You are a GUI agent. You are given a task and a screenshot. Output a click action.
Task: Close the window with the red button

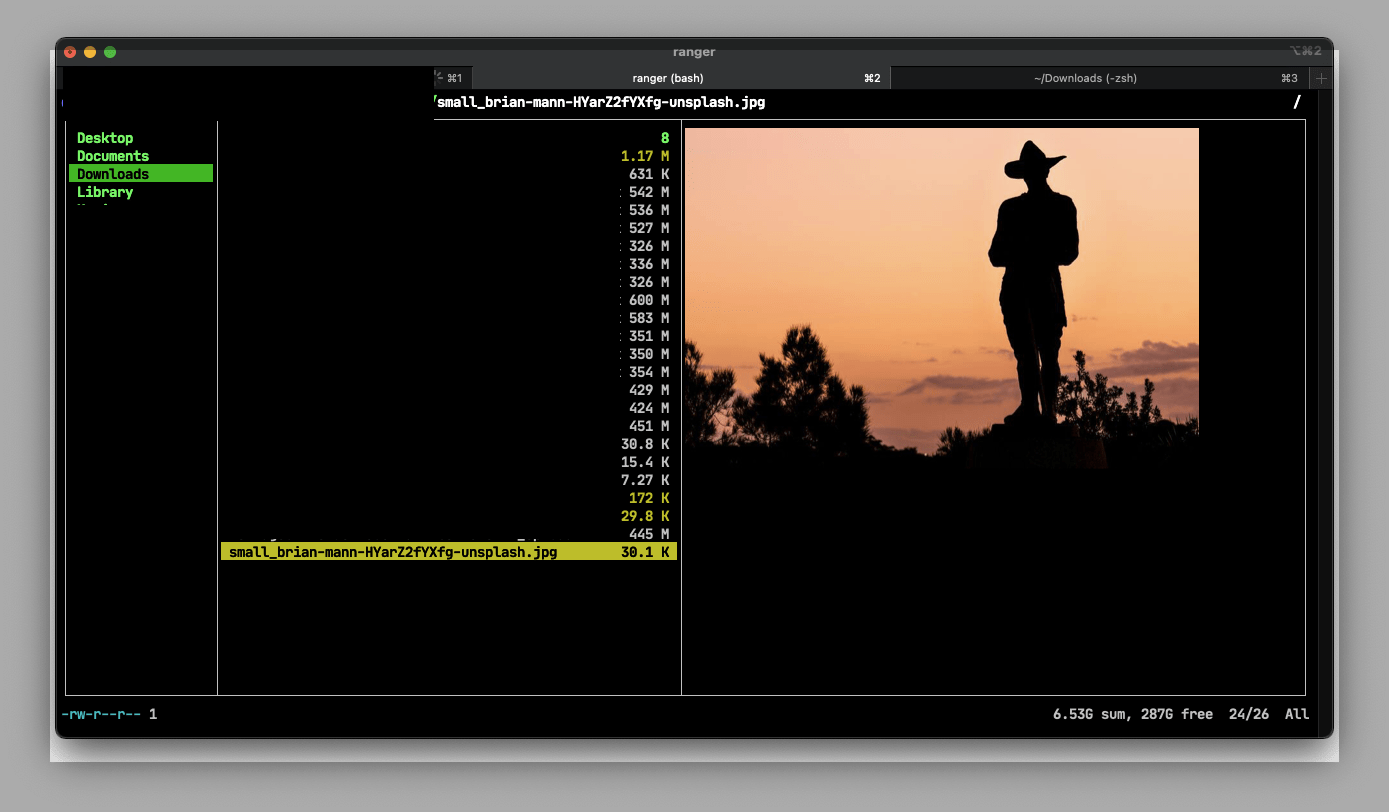point(70,52)
